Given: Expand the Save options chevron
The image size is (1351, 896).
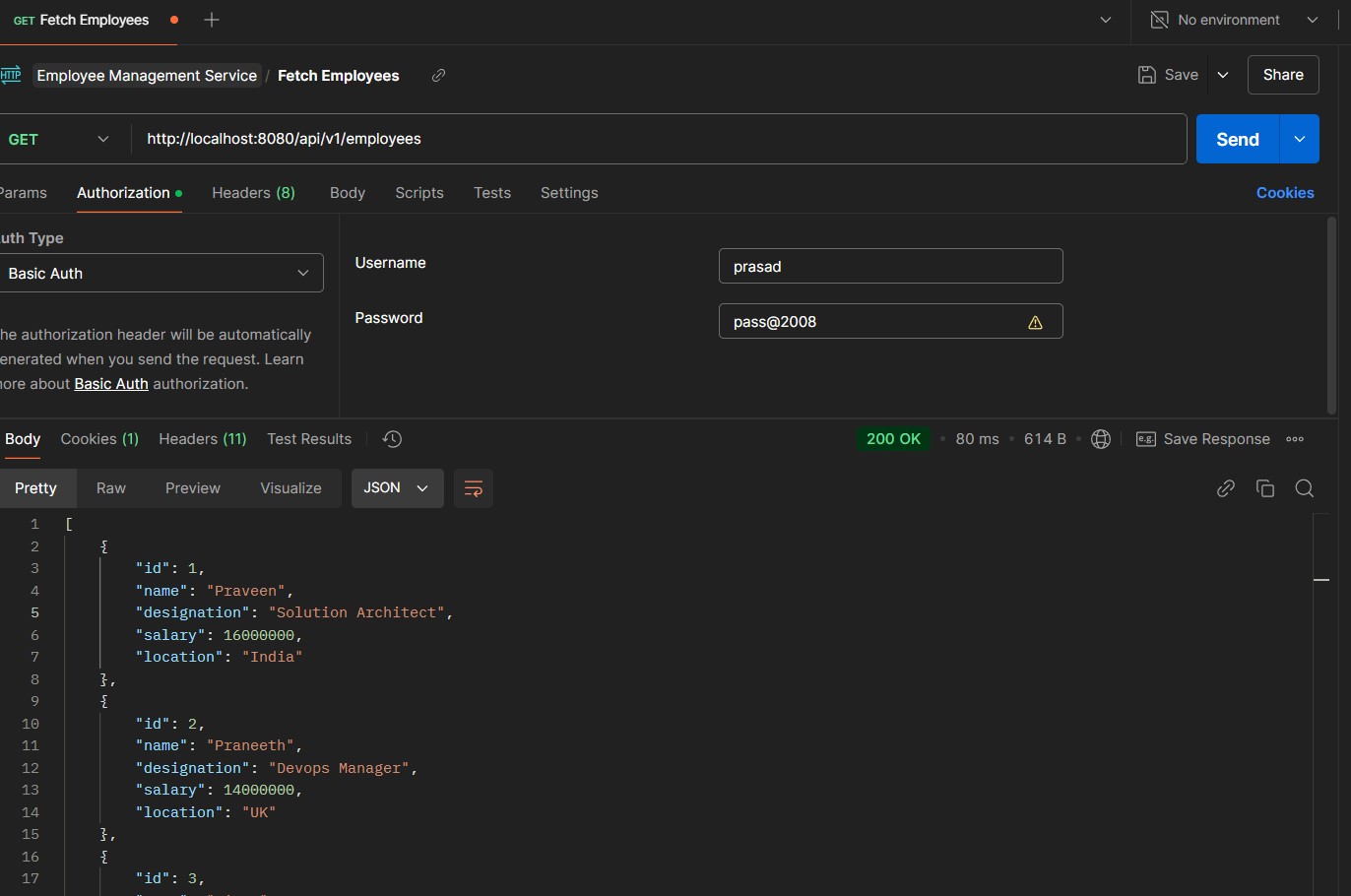Looking at the screenshot, I should 1223,75.
